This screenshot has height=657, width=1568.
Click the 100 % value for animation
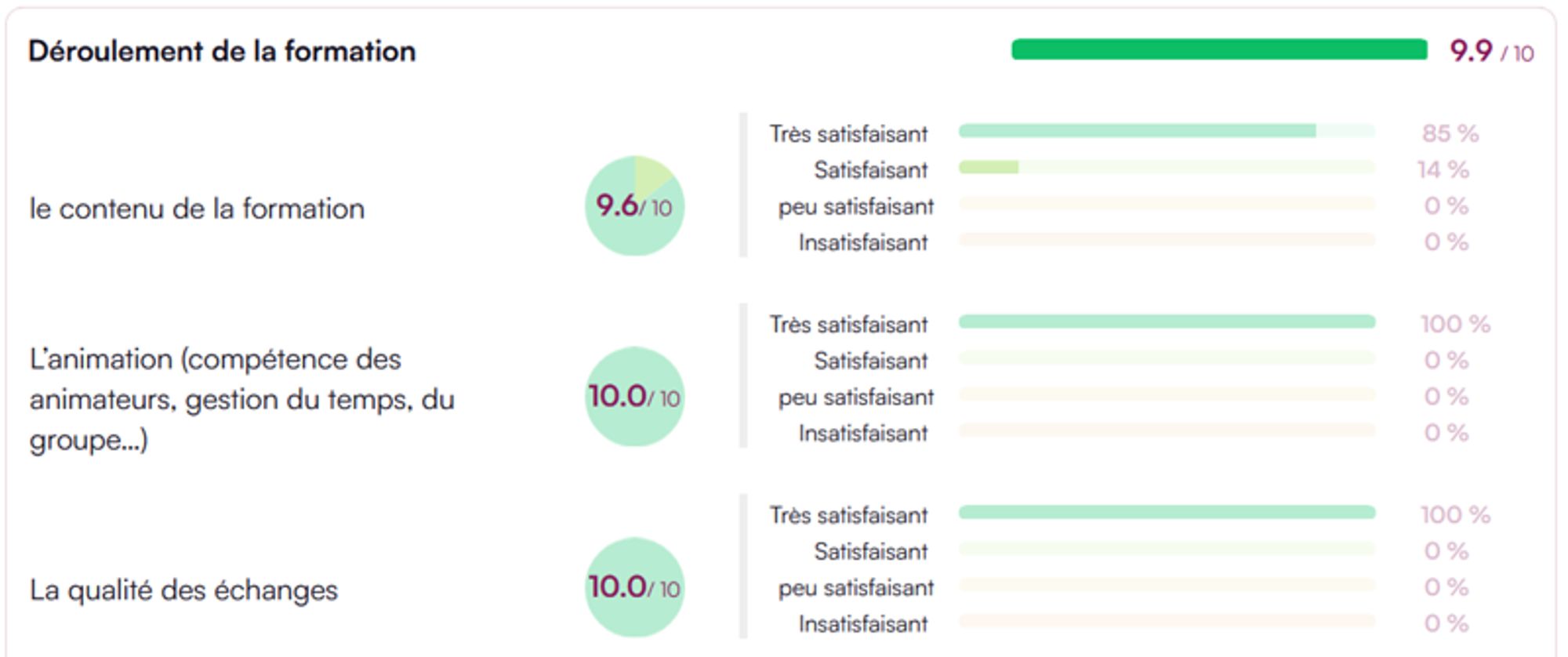(1455, 324)
